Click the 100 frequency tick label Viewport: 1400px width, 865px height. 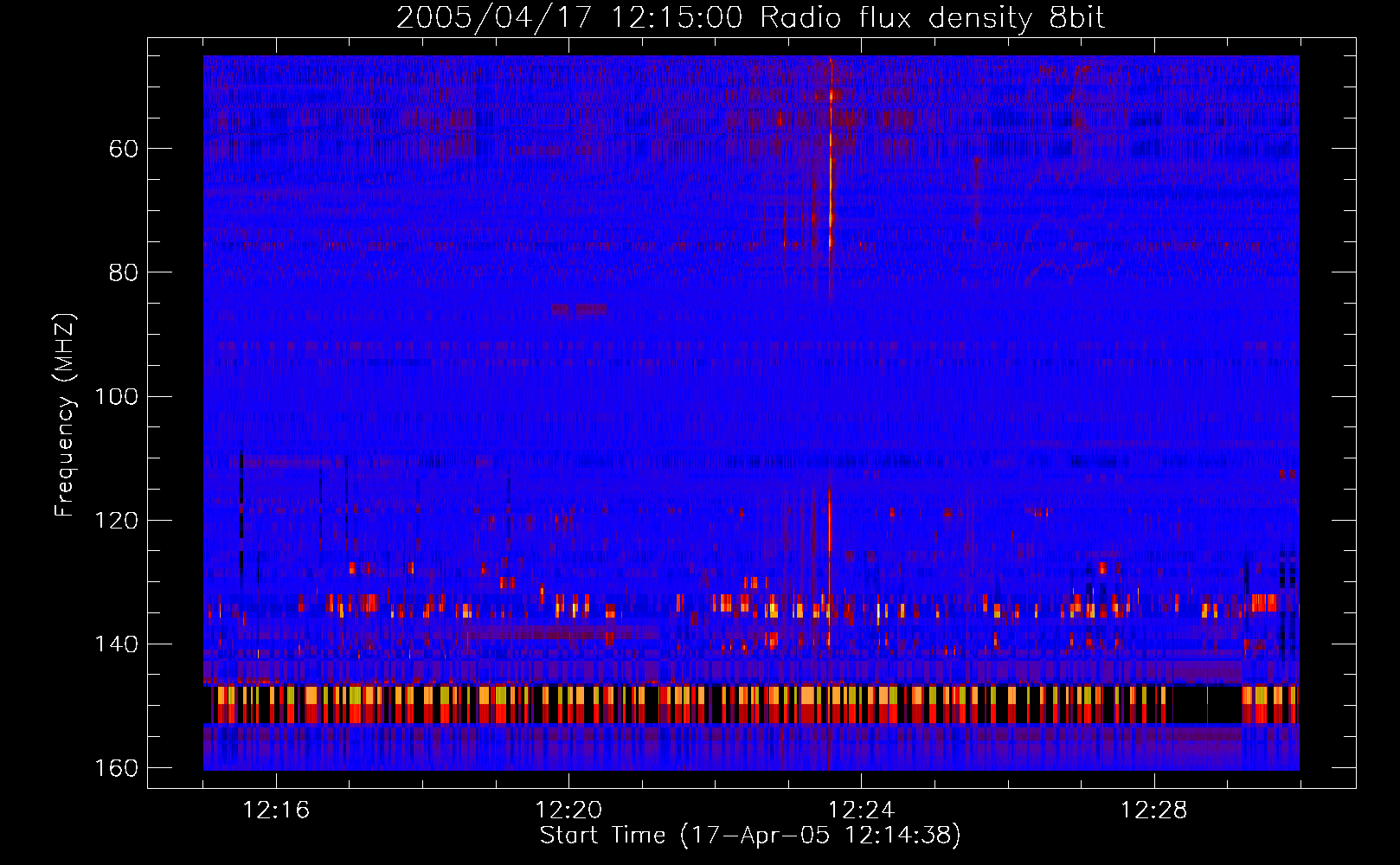[x=116, y=397]
